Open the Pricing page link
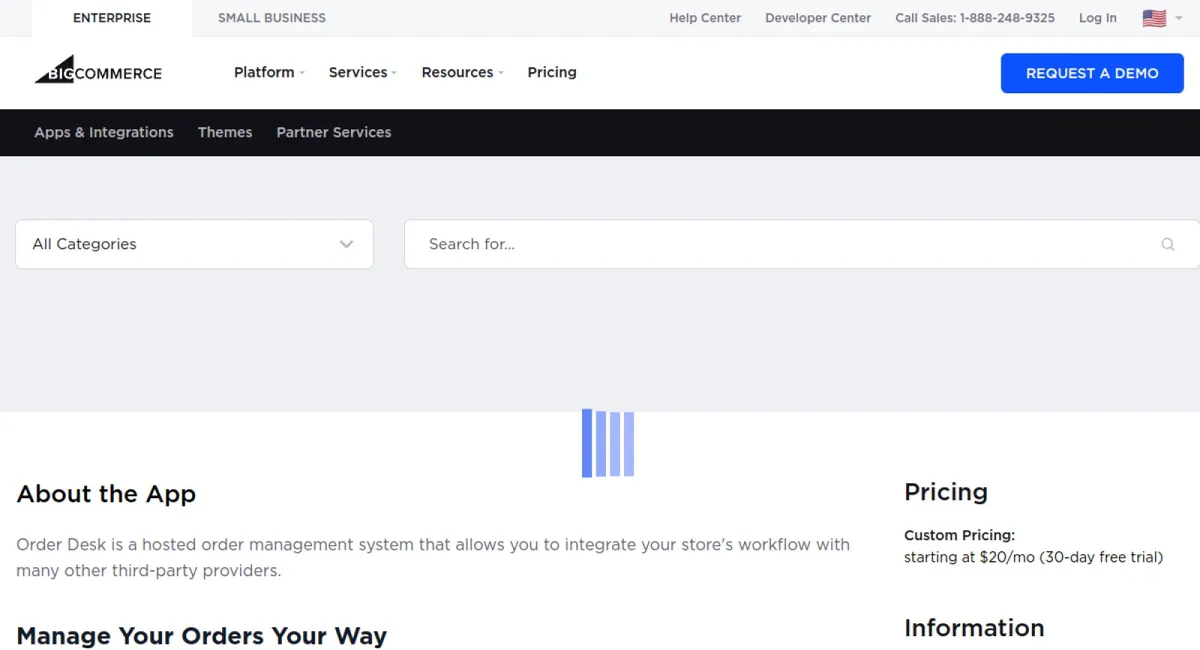This screenshot has width=1200, height=650. [x=552, y=72]
